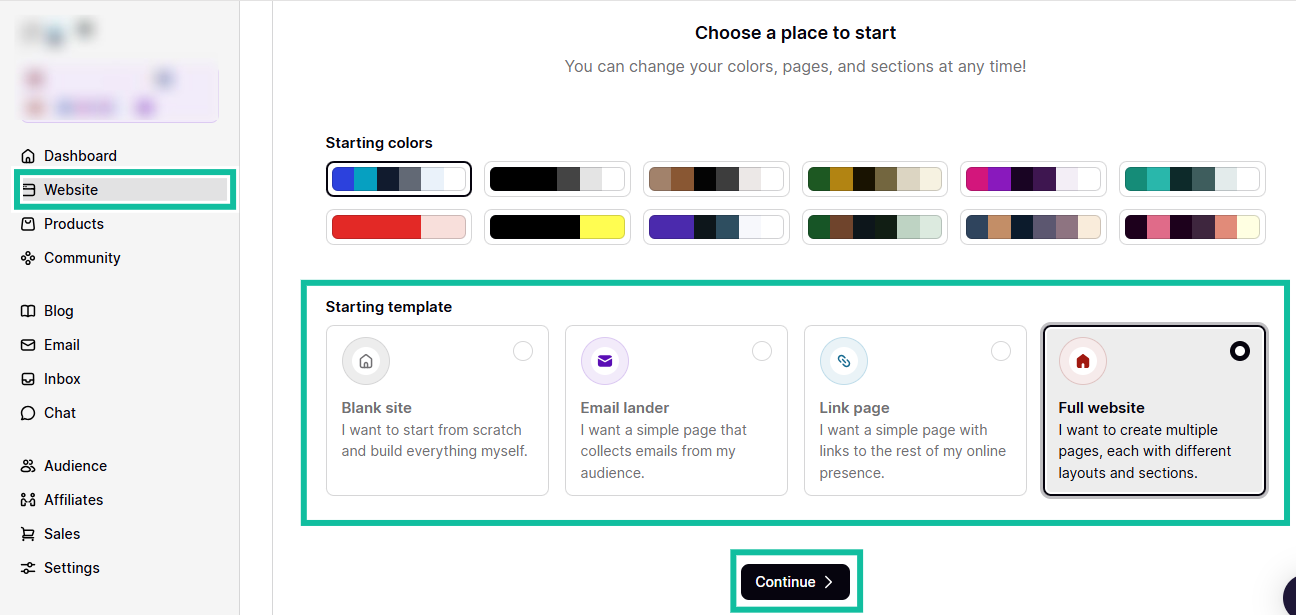Pick the red starting color palette
Image resolution: width=1296 pixels, height=615 pixels.
tap(398, 227)
